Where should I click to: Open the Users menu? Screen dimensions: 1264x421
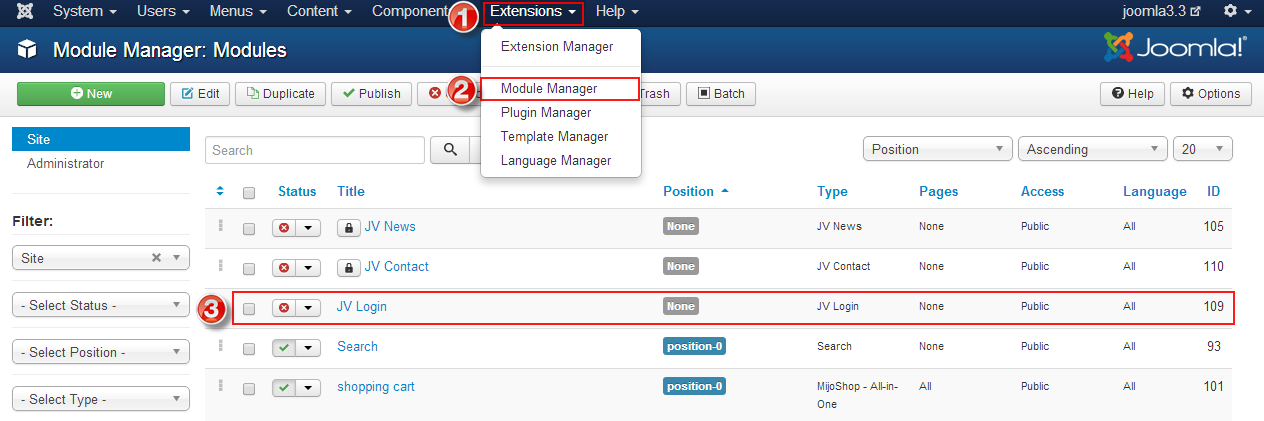[163, 11]
